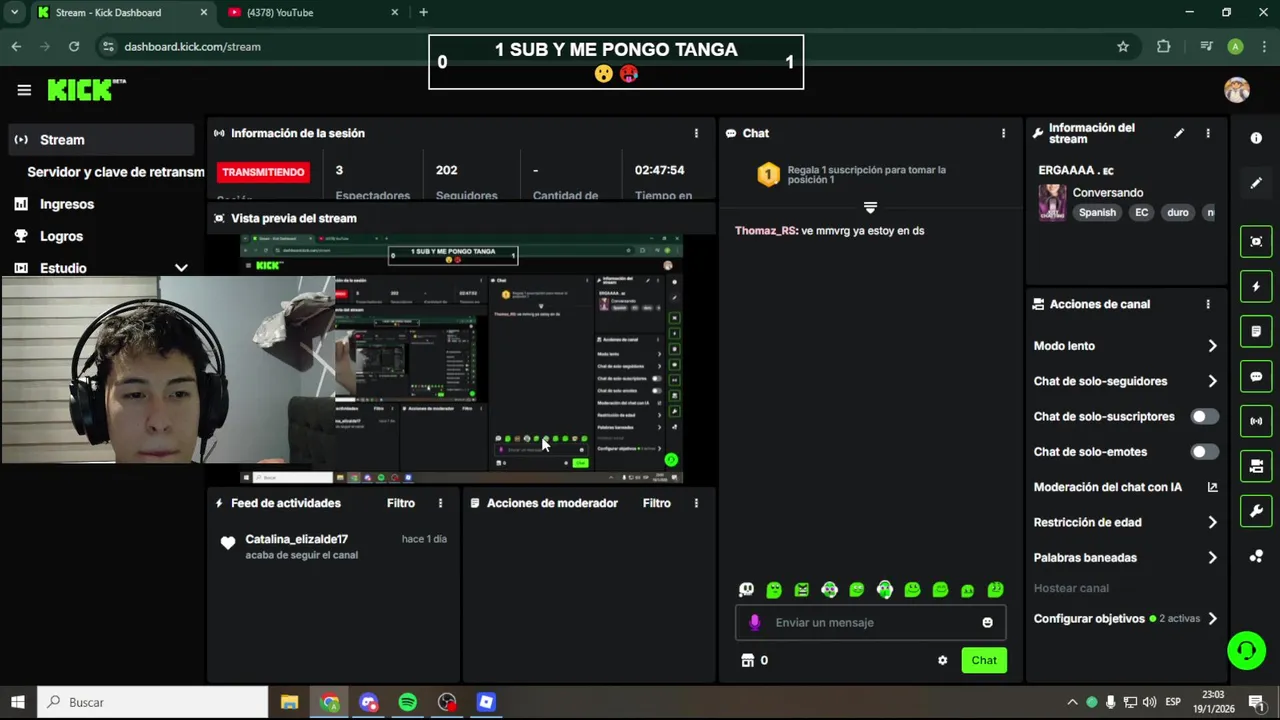Click Catalina_elizalde17 in the activity feed
Screen dimensions: 1280x720
coord(296,539)
